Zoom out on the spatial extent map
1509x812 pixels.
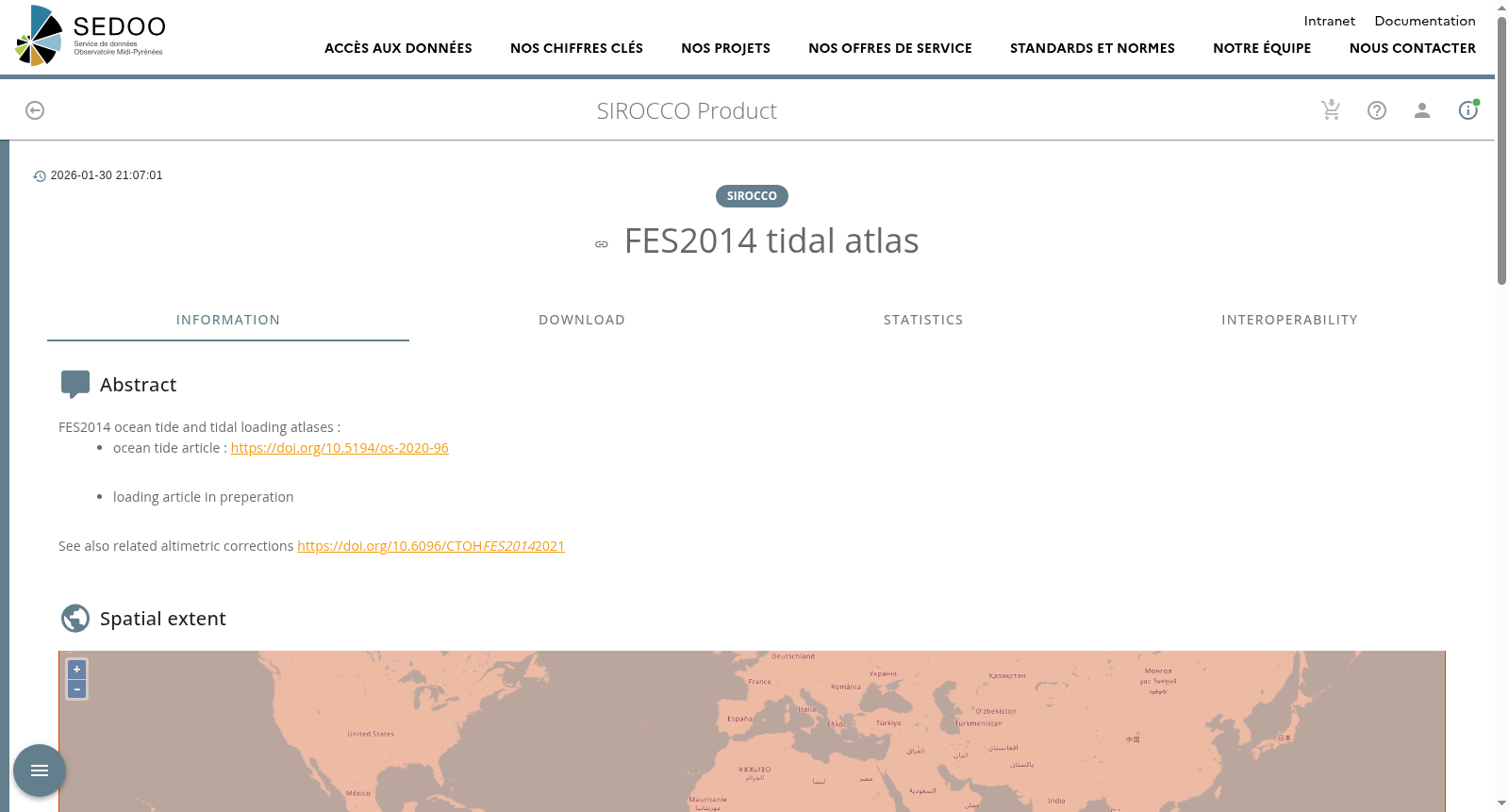[77, 689]
